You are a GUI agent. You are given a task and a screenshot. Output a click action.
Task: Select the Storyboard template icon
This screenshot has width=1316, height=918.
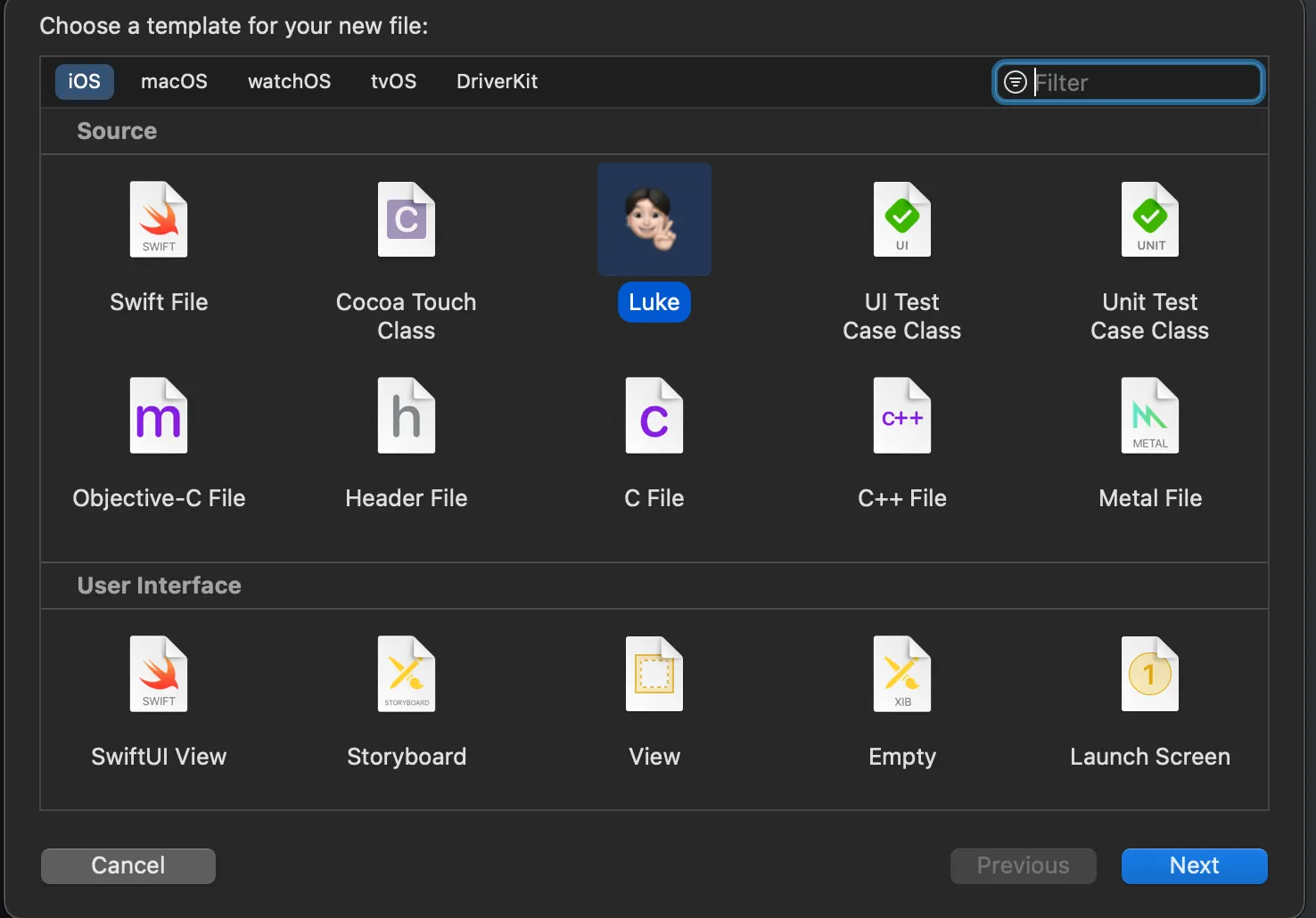[x=407, y=675]
